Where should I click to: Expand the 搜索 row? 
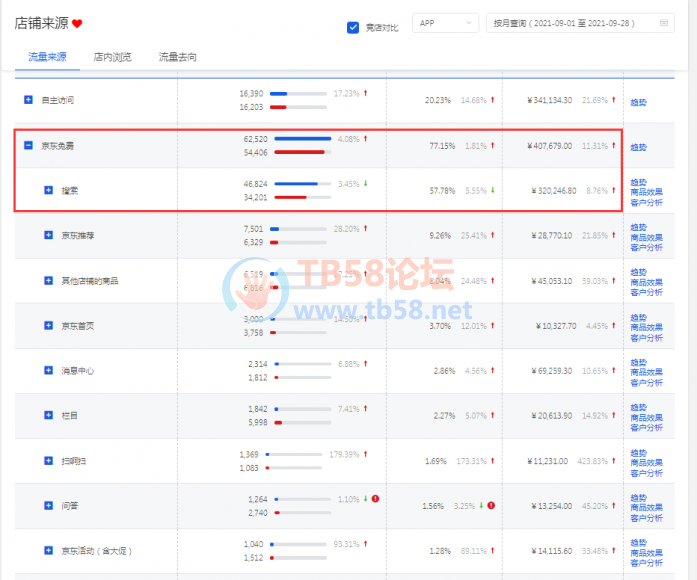(48, 190)
